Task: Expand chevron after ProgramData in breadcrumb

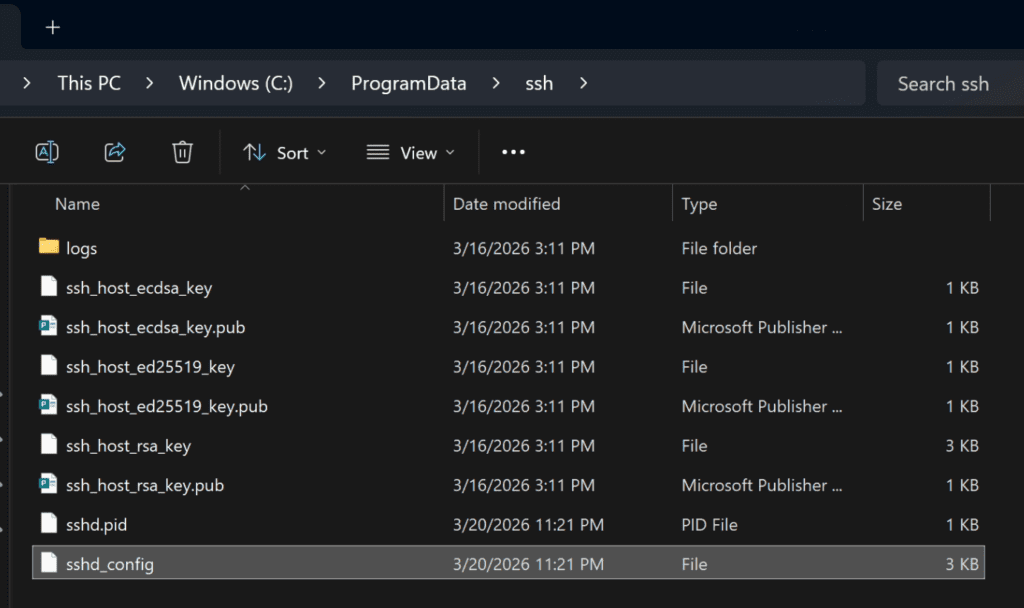Action: 496,83
